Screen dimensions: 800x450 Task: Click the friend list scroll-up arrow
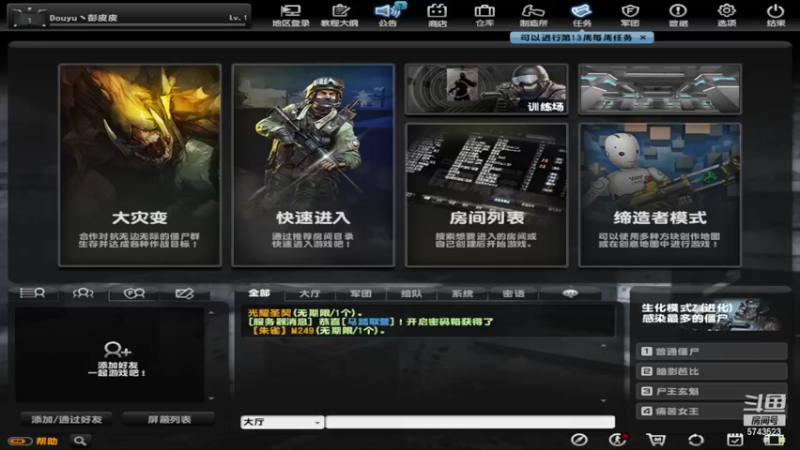point(211,312)
